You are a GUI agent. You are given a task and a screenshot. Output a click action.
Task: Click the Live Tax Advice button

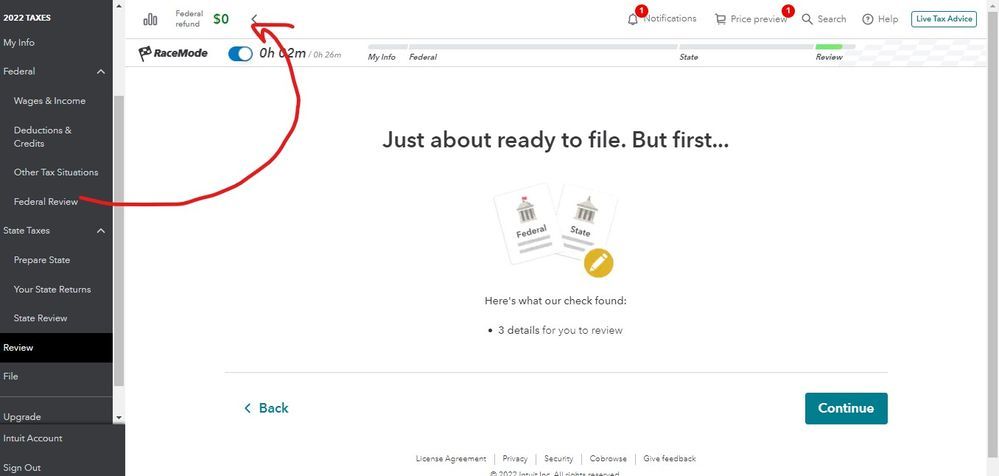pos(943,19)
